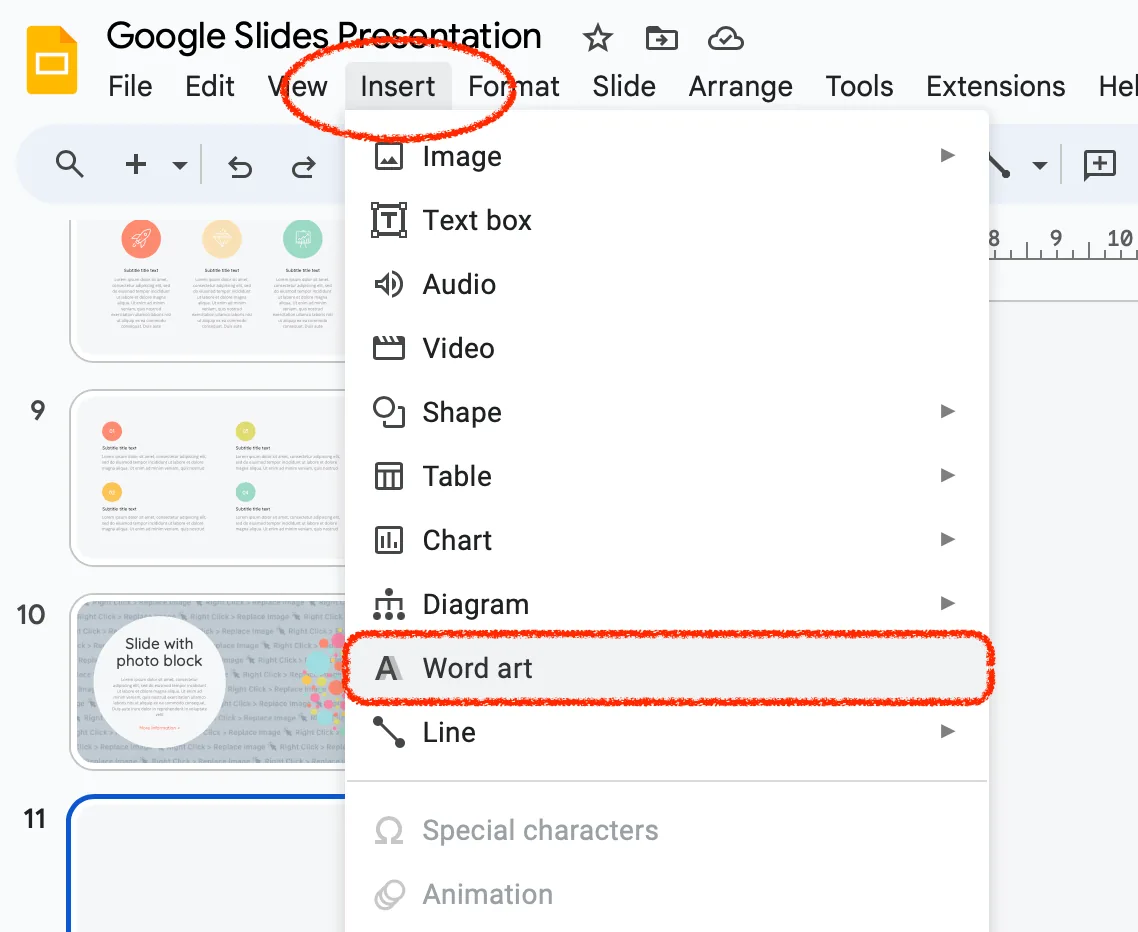
Task: Open the Tools menu
Action: click(x=859, y=86)
